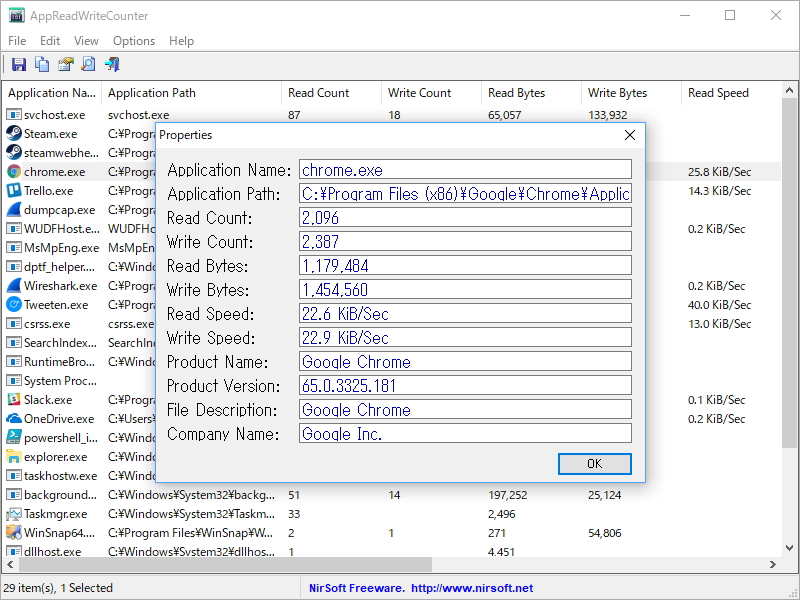Screen dimensions: 800x600
Task: Sort by Write Count column header
Action: (431, 93)
